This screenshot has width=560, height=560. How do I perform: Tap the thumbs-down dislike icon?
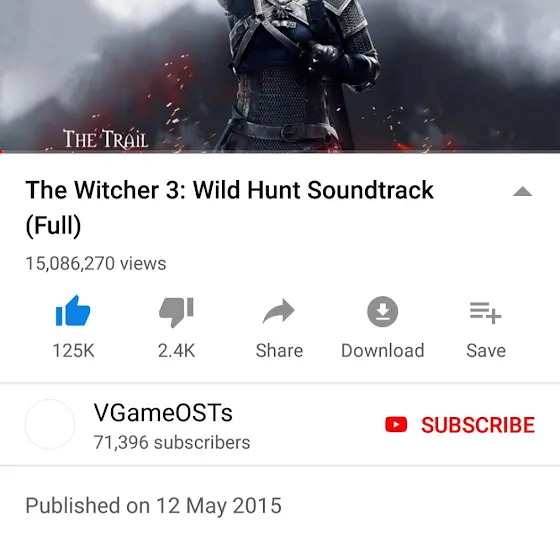176,312
